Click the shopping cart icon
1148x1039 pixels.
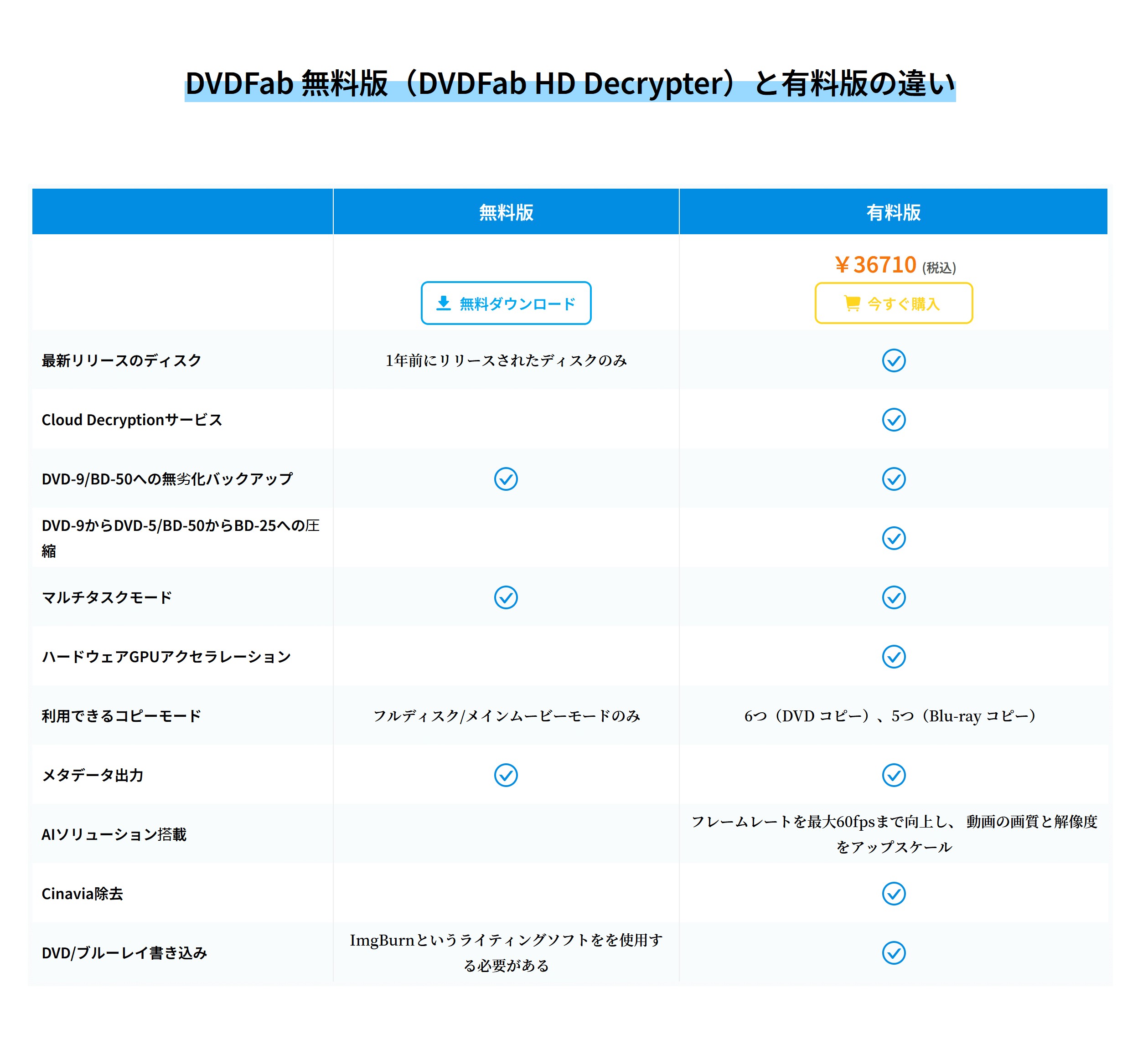coord(852,303)
